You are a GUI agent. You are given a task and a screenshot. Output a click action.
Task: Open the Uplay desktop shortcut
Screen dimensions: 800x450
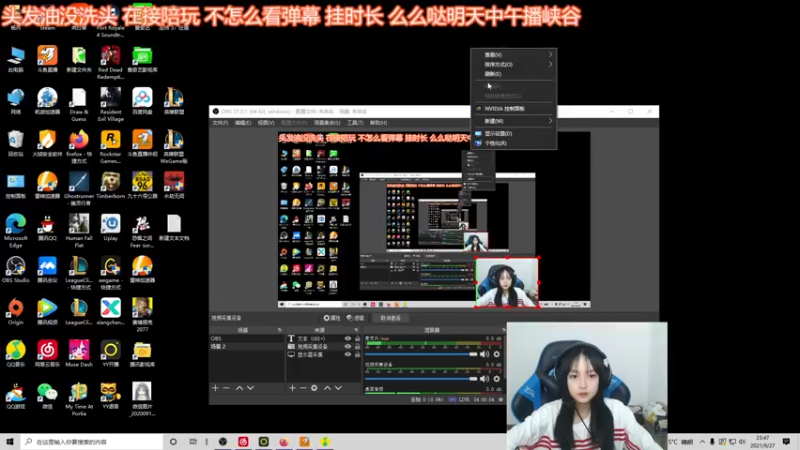[110, 228]
